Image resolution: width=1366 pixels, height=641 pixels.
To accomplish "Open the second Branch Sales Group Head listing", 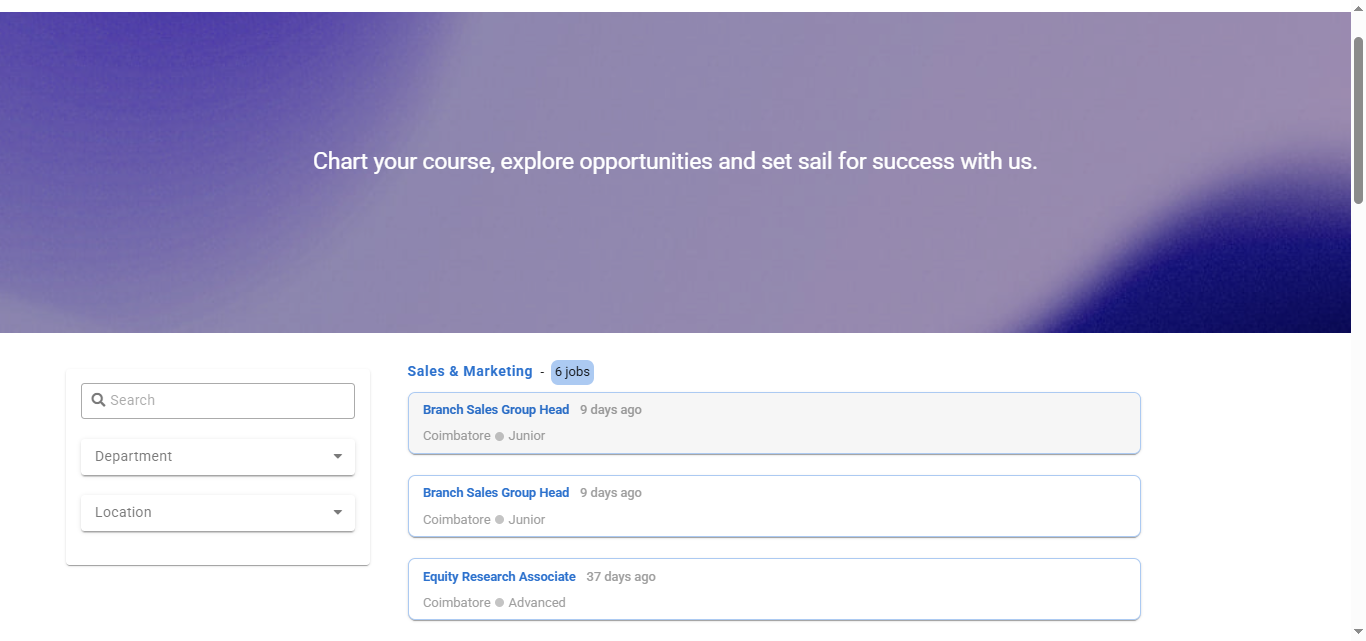I will [496, 493].
